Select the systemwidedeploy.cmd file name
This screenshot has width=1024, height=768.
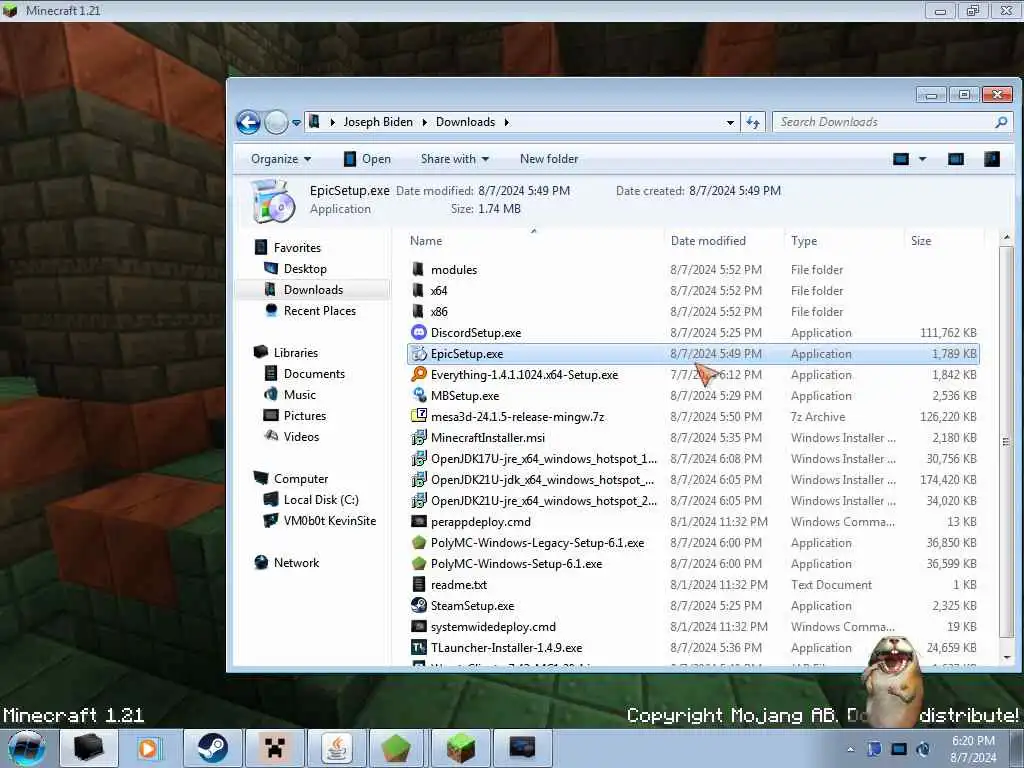pos(493,627)
